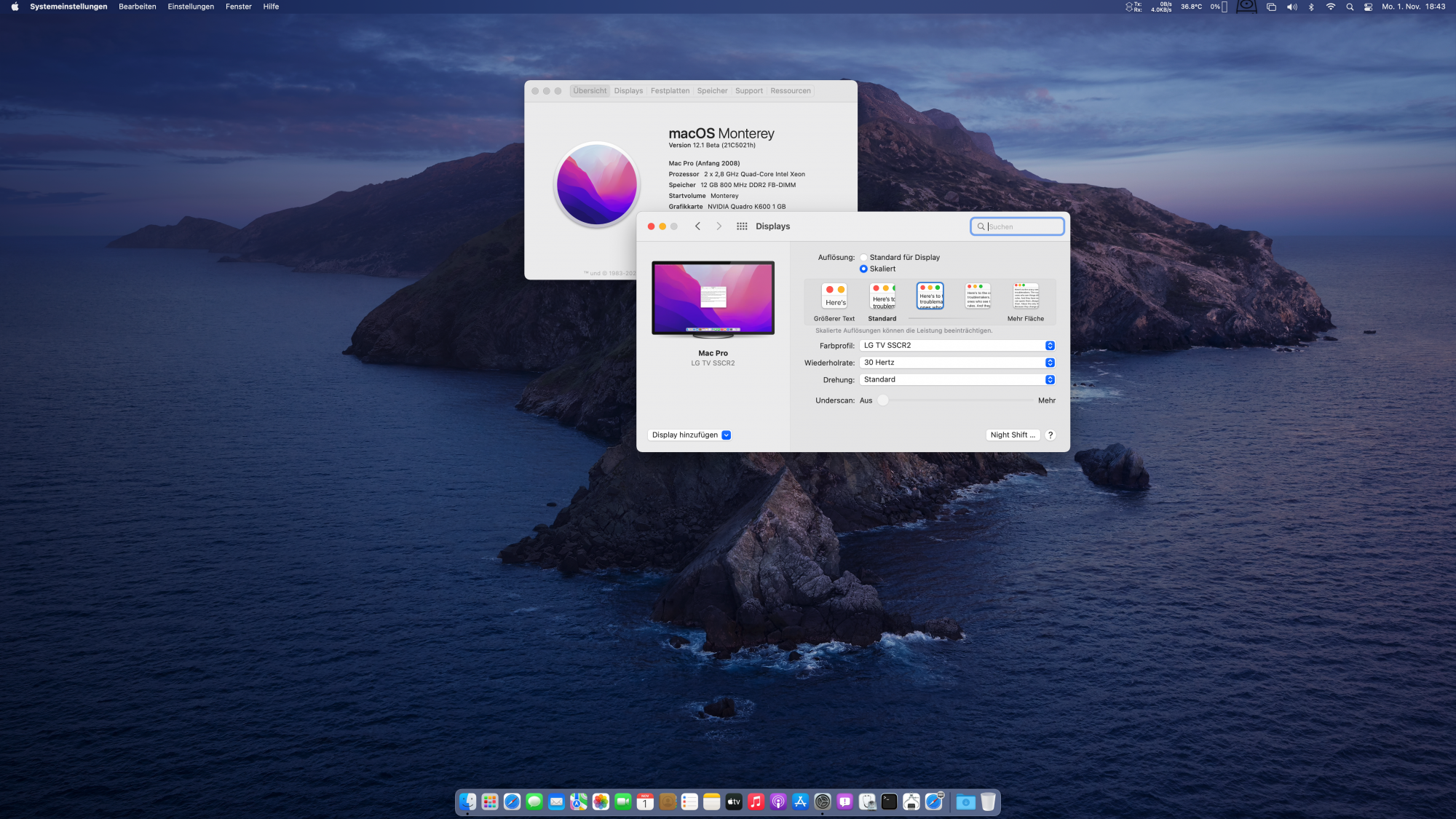
Task: Click the help question mark button
Action: [x=1051, y=435]
